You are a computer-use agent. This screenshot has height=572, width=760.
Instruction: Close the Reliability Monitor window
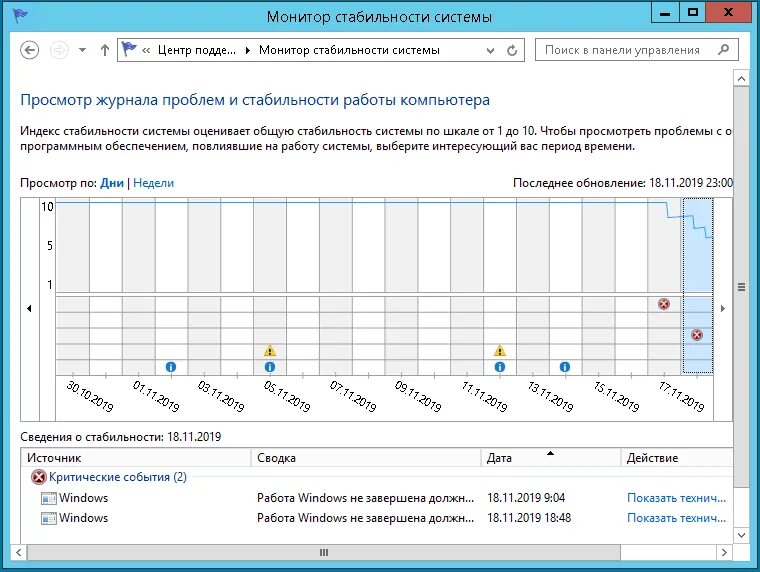click(x=728, y=13)
